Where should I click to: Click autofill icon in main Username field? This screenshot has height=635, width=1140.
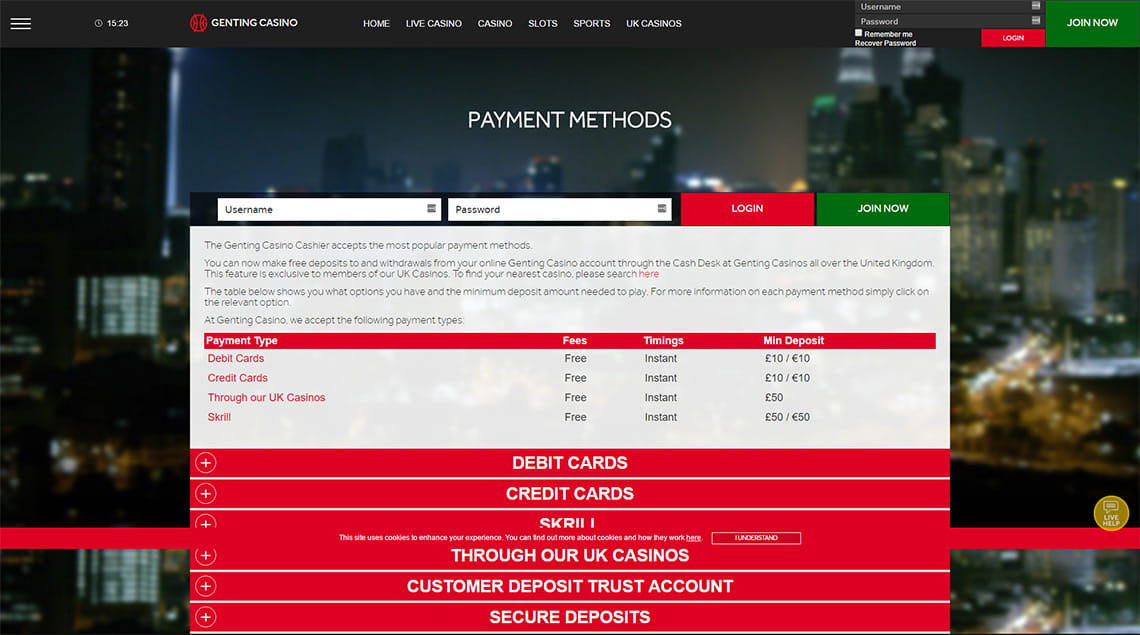(x=431, y=209)
